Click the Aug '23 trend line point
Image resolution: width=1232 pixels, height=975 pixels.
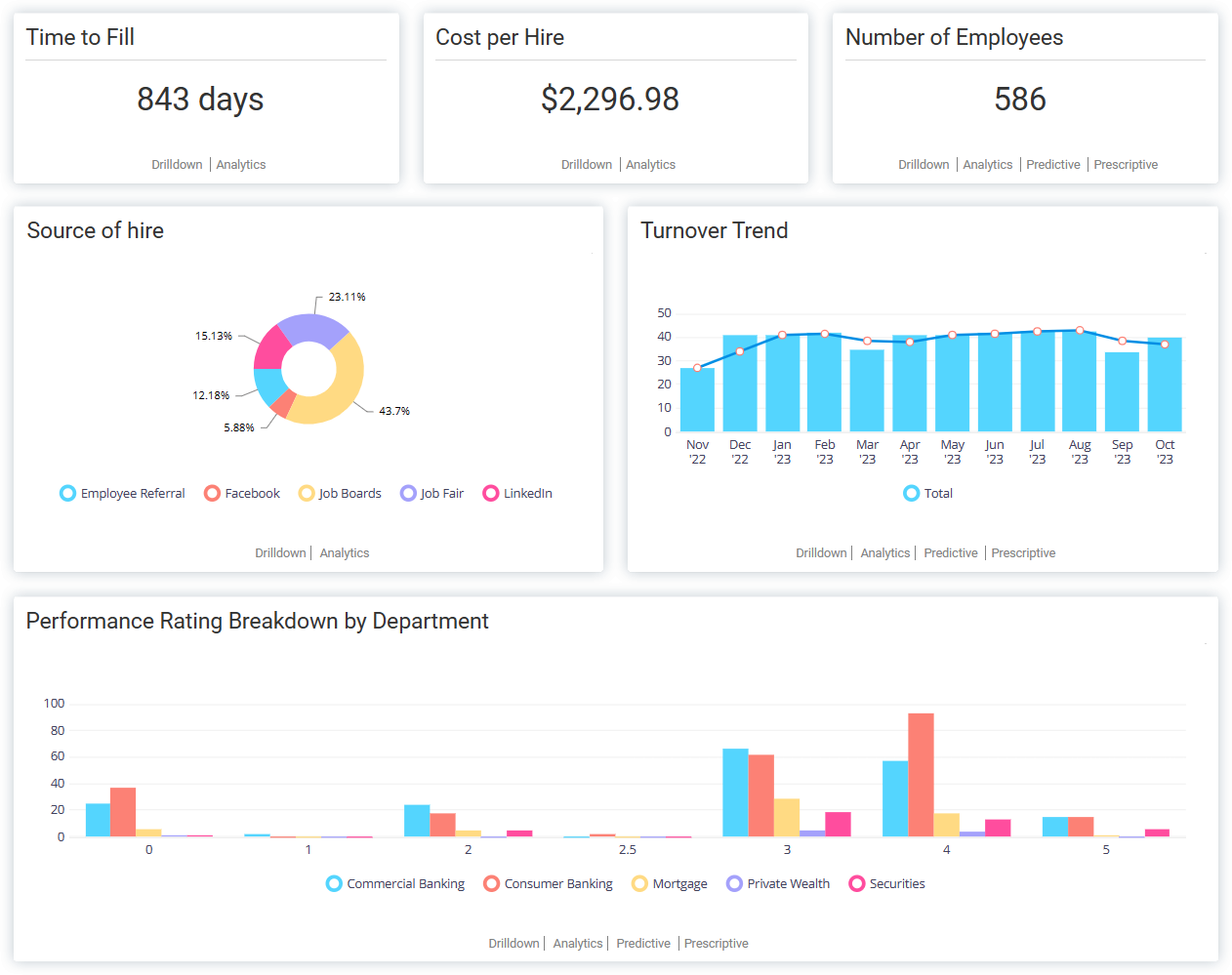1080,331
